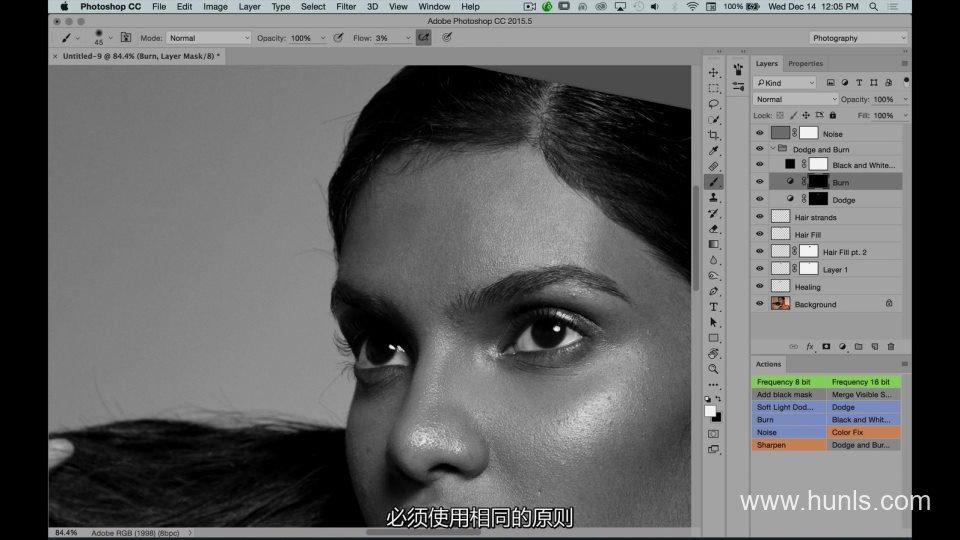960x540 pixels.
Task: Open the Photography workspace dropdown
Action: (x=858, y=38)
